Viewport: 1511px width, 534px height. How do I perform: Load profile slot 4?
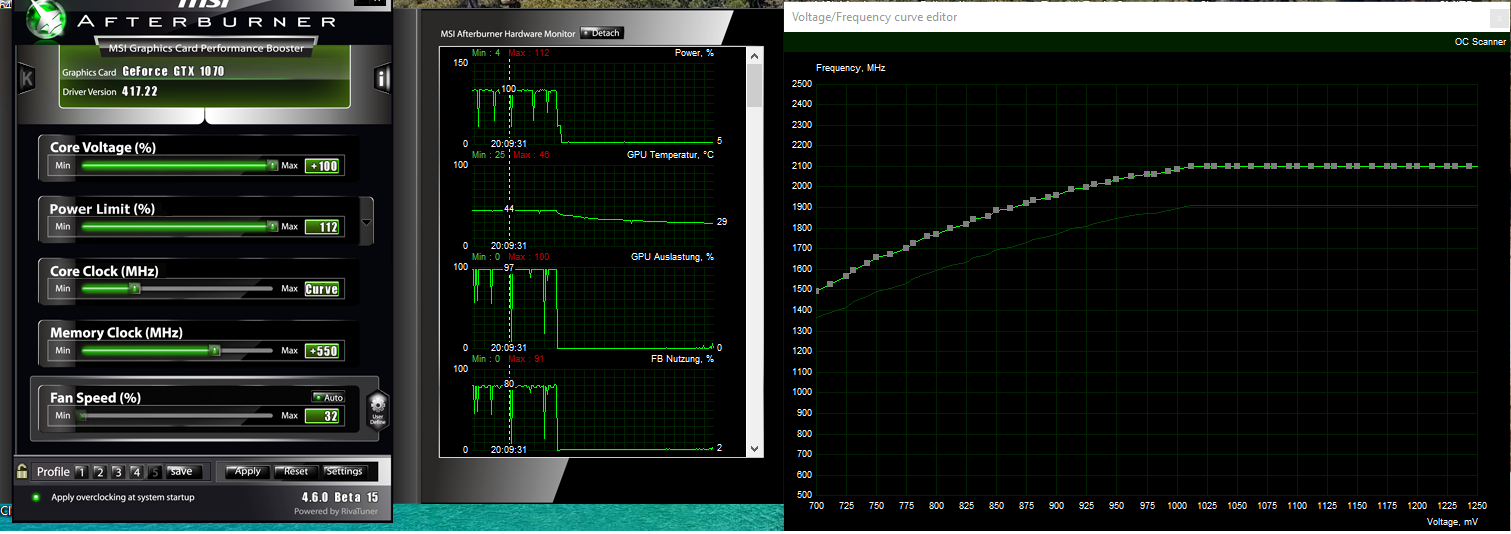tap(136, 472)
